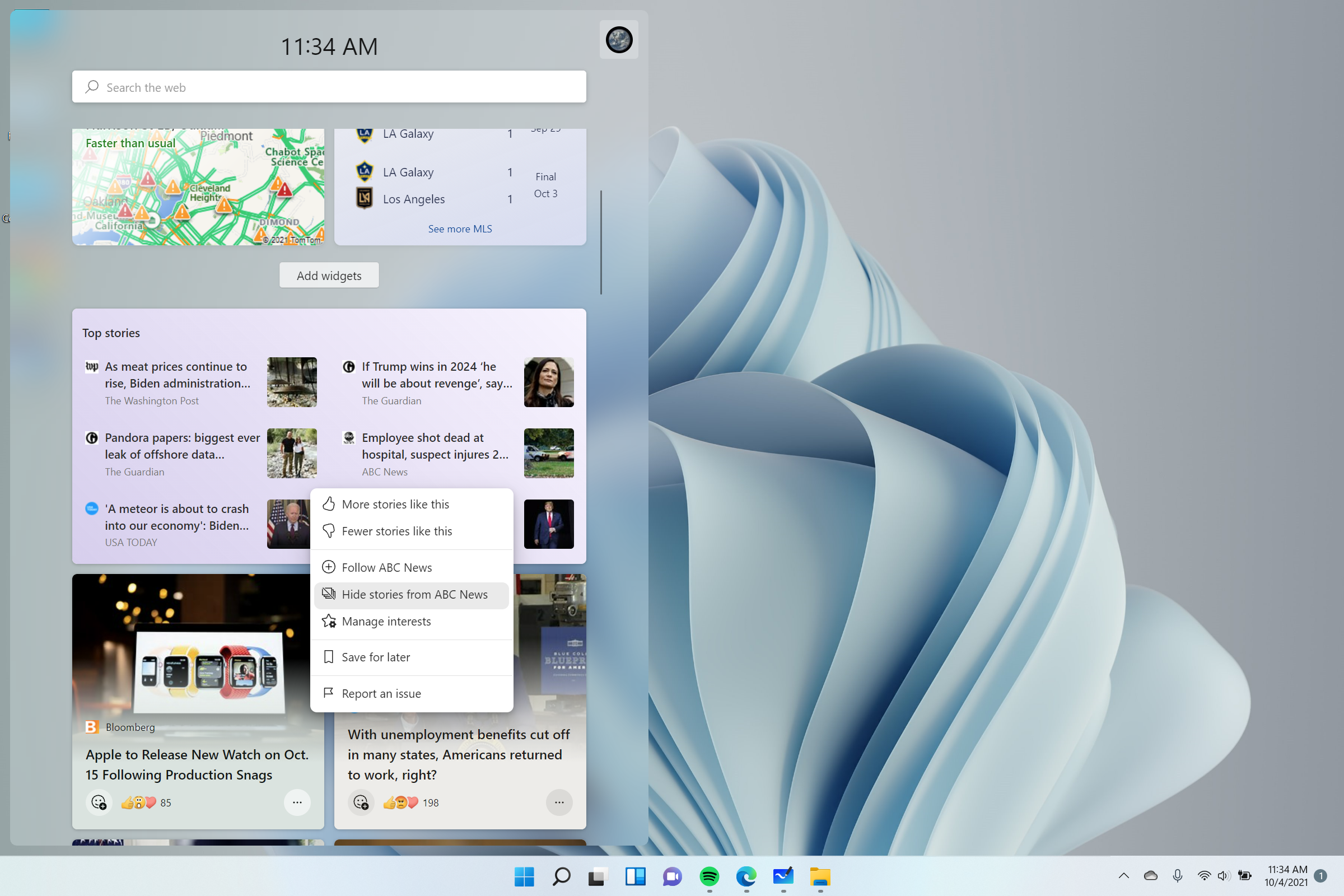Open the Windows Start menu

524,876
